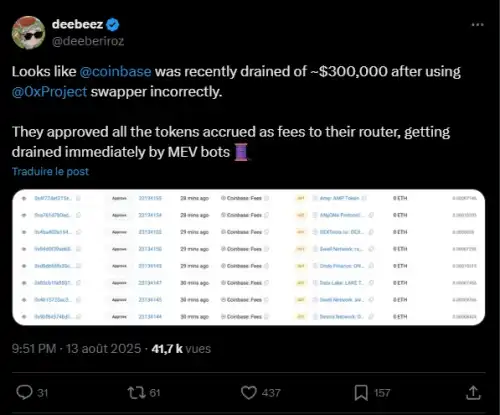Open the share upload icon
This screenshot has width=500, height=415.
tap(473, 393)
